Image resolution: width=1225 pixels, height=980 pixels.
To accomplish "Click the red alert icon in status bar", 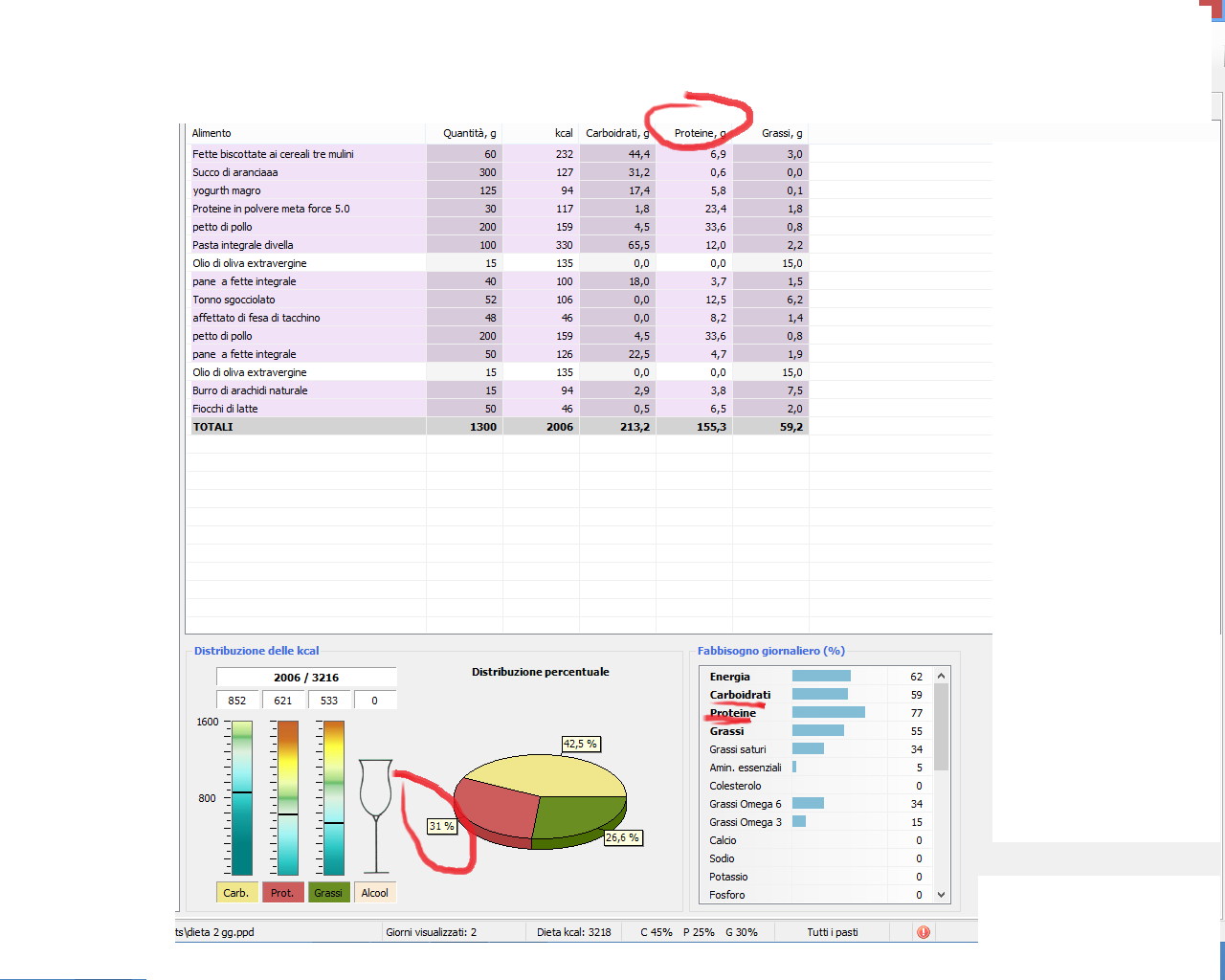I will (x=923, y=932).
